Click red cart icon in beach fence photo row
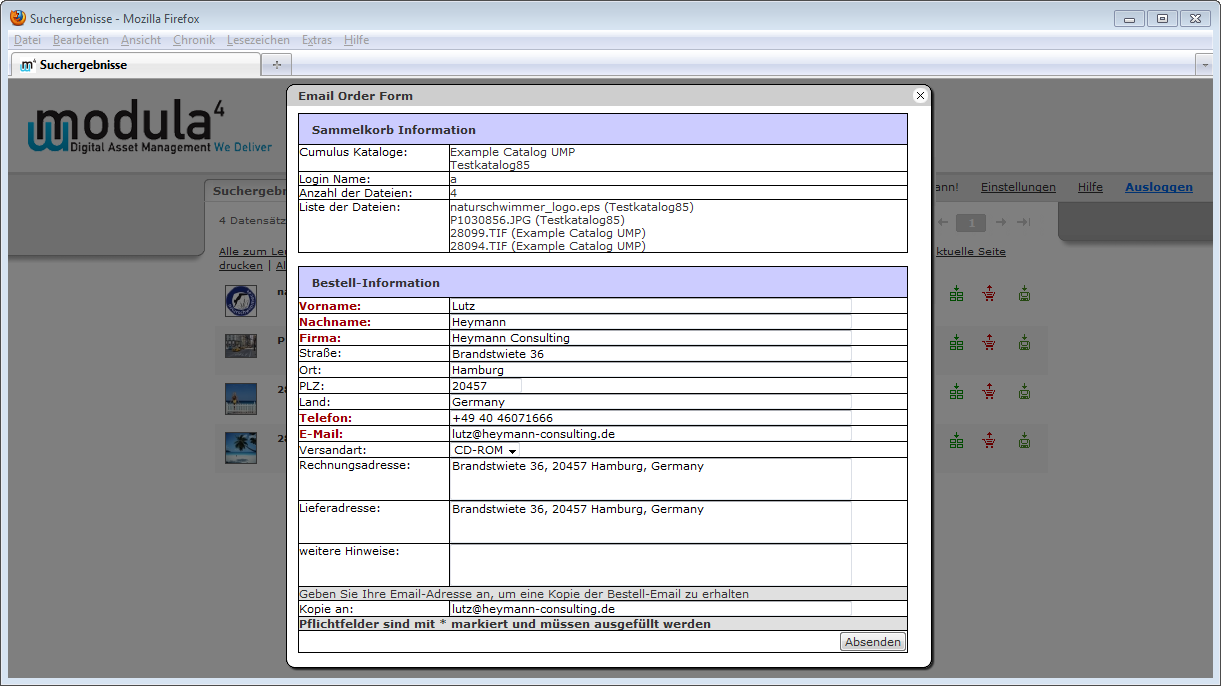This screenshot has width=1221, height=686. pos(989,391)
